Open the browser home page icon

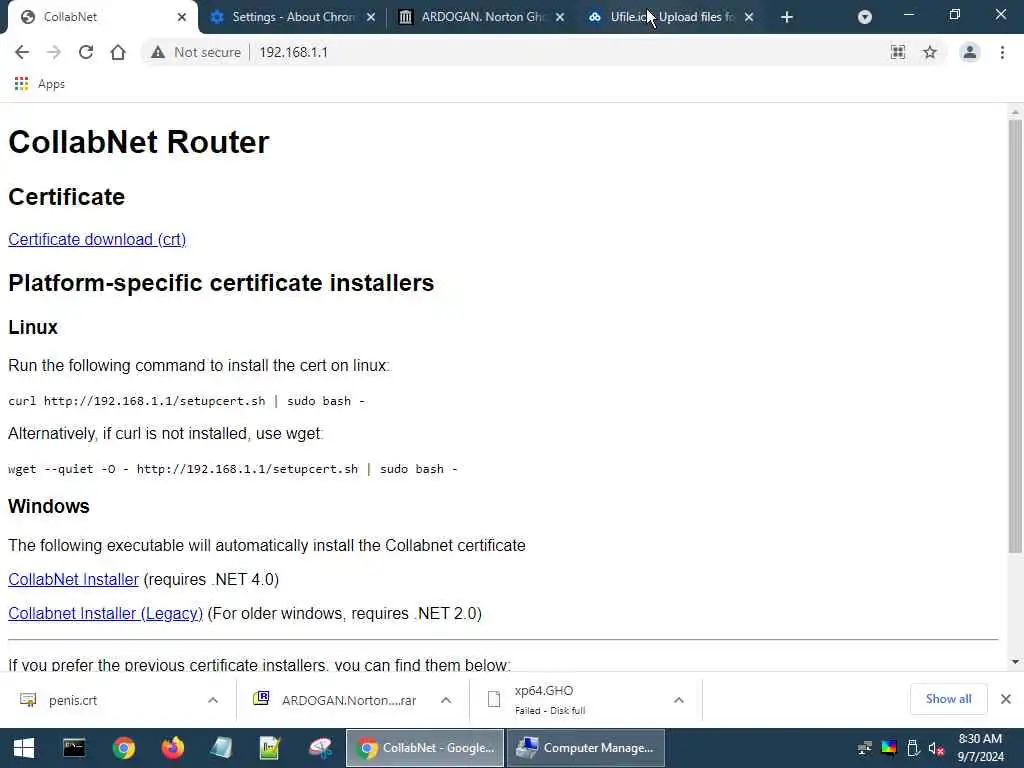(x=118, y=52)
